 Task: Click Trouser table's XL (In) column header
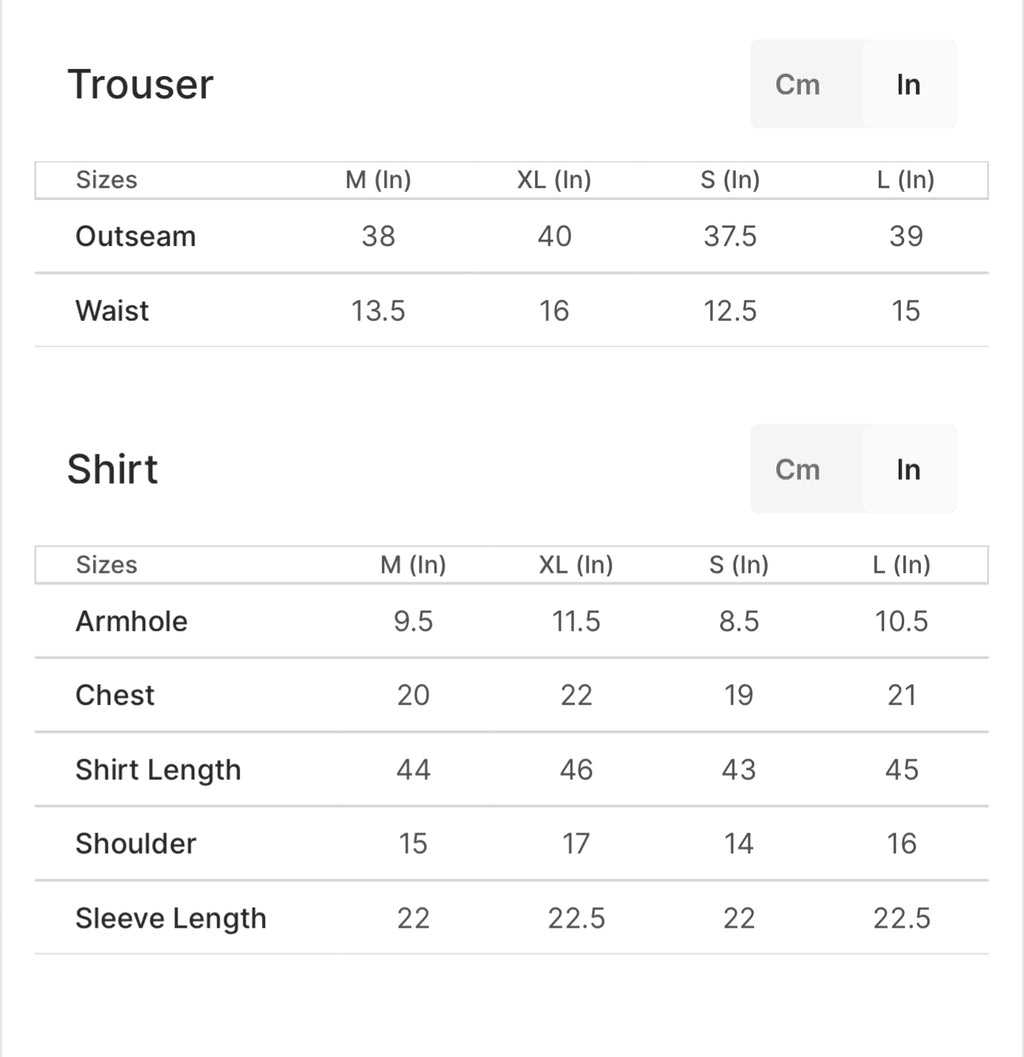tap(554, 180)
